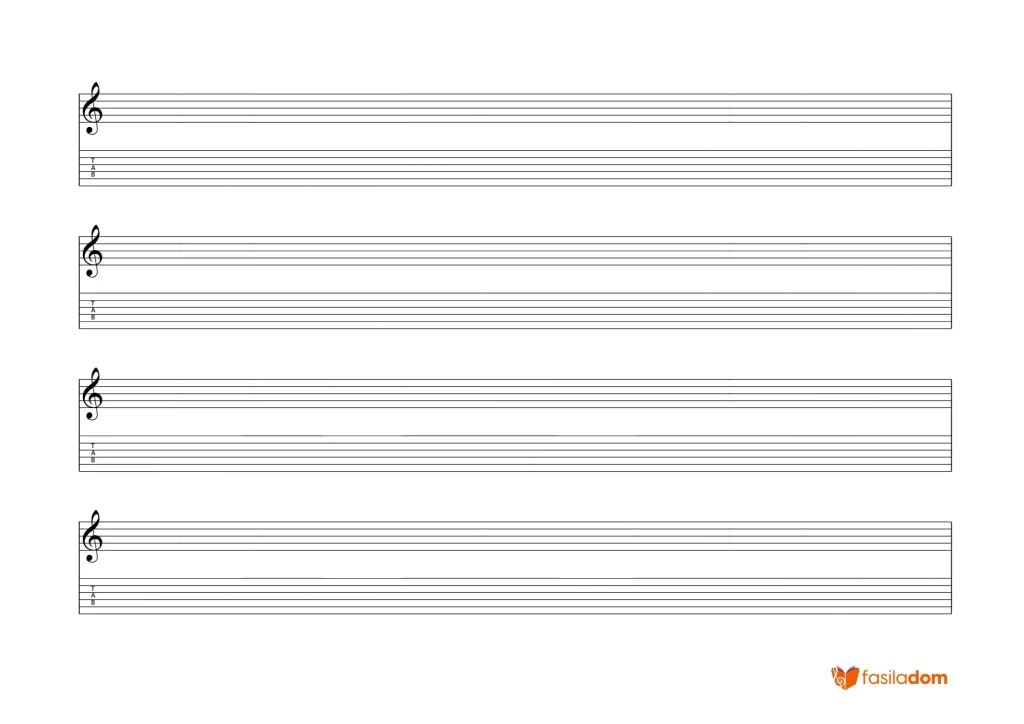Image resolution: width=1024 pixels, height=724 pixels.
Task: Select the treble clef on the third staff
Action: point(93,394)
